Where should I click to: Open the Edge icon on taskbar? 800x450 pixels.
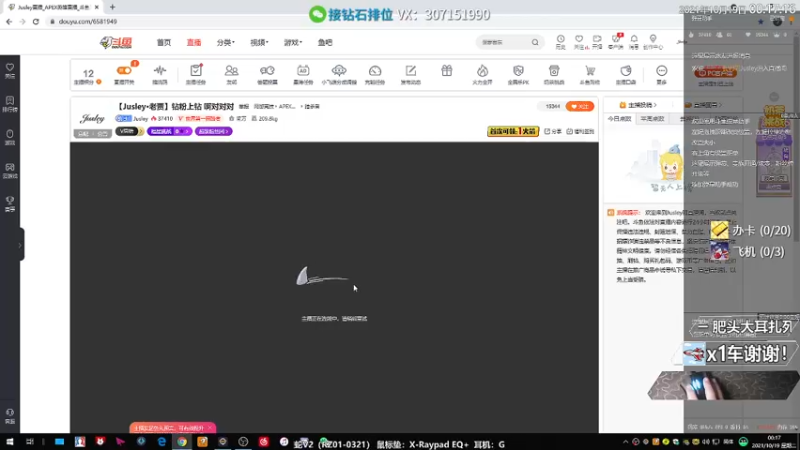[162, 442]
